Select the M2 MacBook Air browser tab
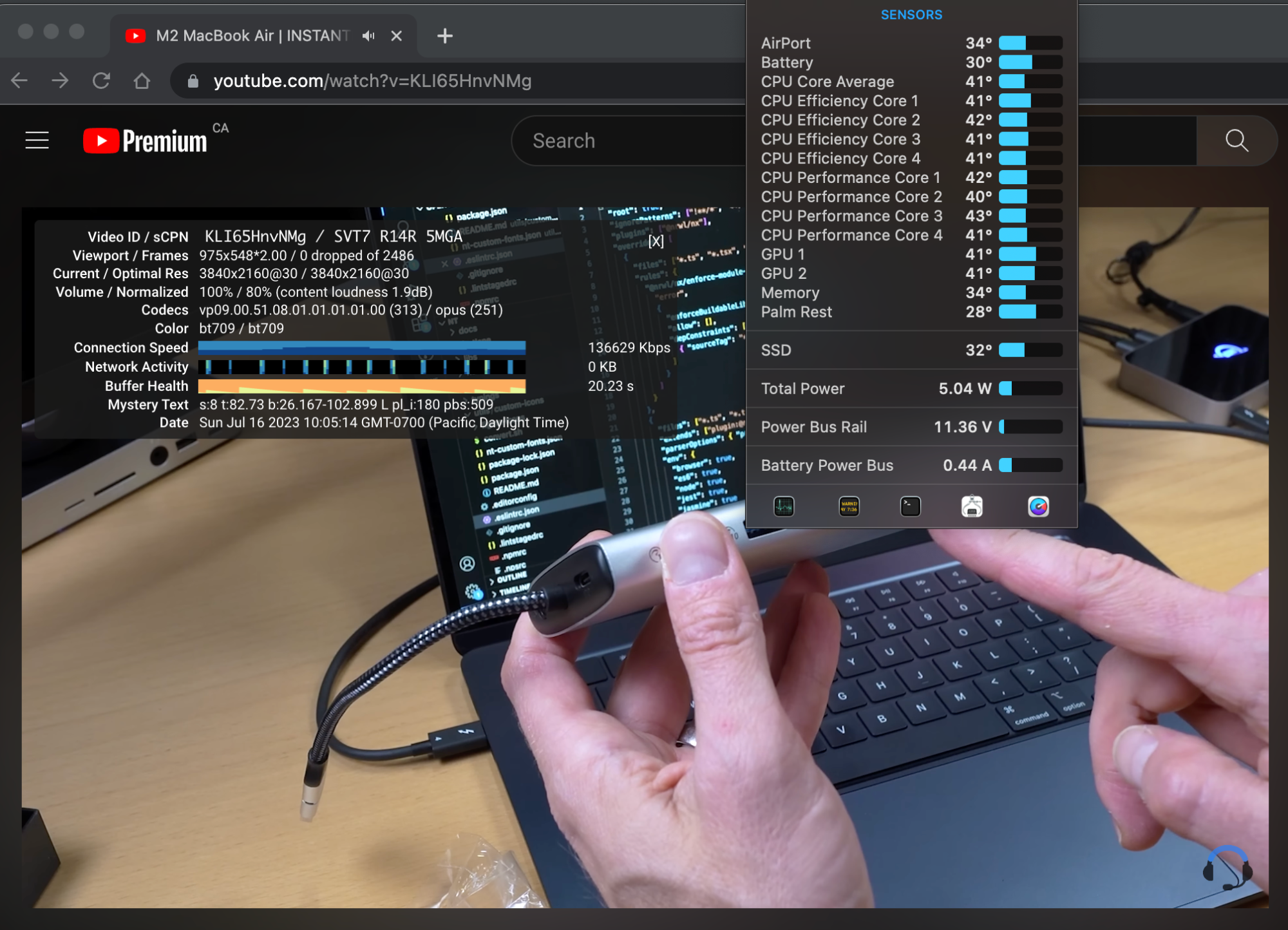Screen dimensions: 1288x930 pyautogui.click(x=264, y=36)
